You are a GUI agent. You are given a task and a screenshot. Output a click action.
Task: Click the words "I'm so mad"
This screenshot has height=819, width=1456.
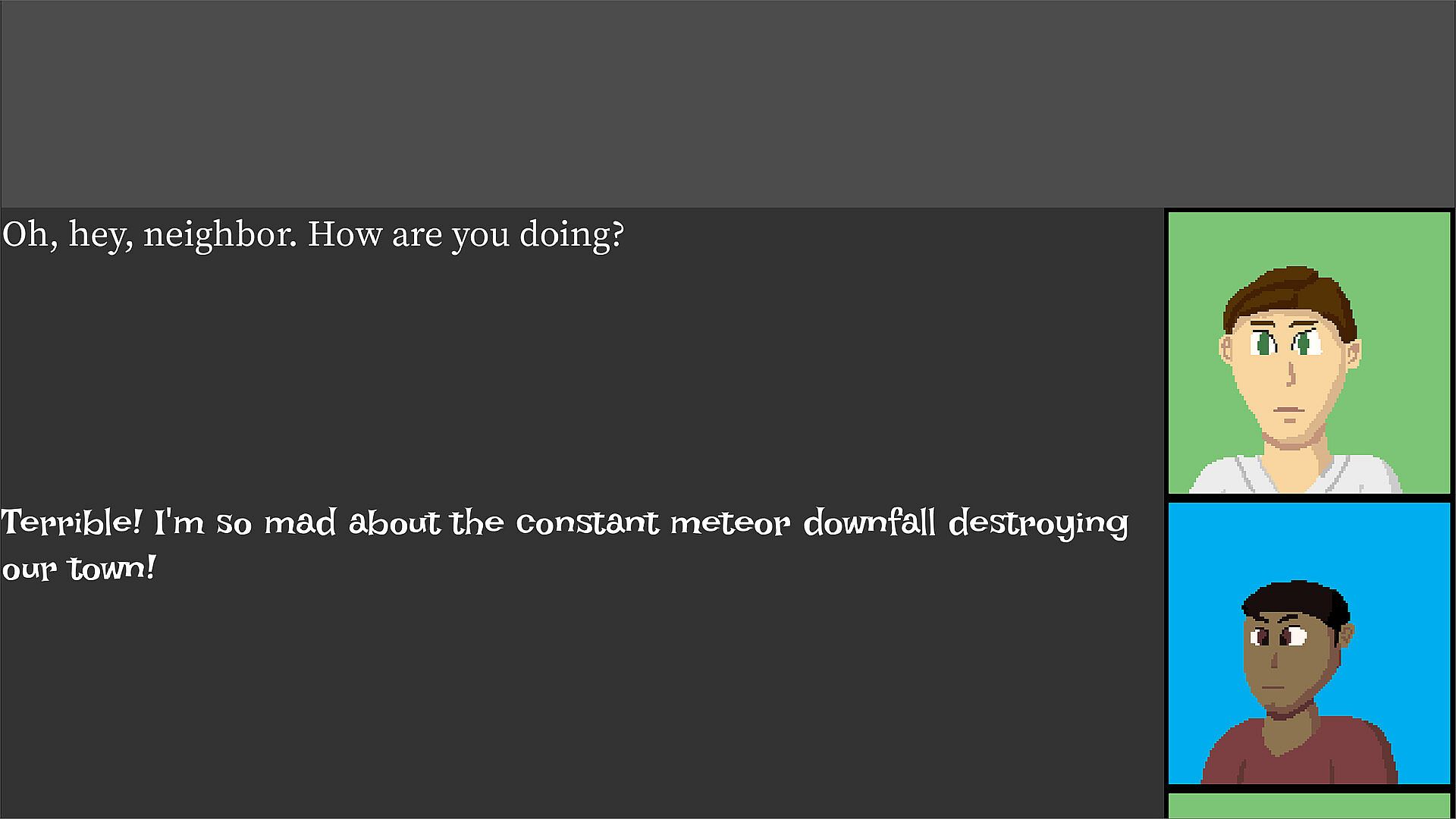244,523
